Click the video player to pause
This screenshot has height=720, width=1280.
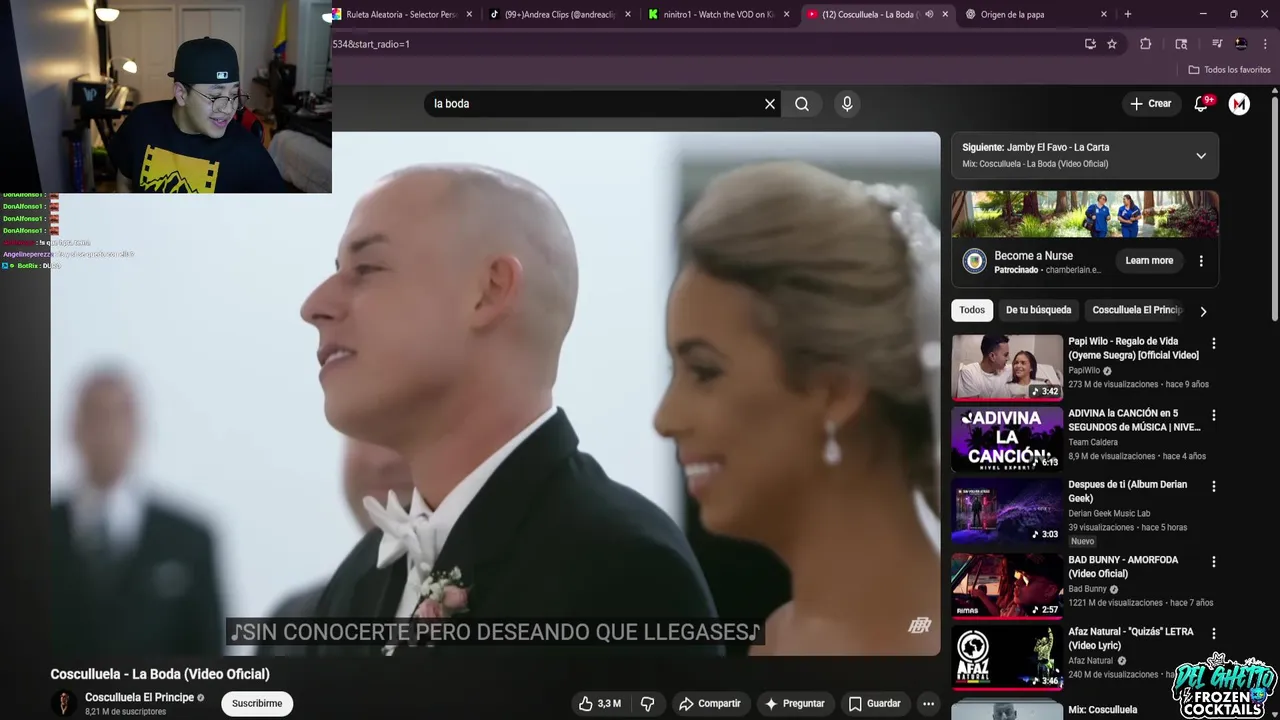pos(496,394)
